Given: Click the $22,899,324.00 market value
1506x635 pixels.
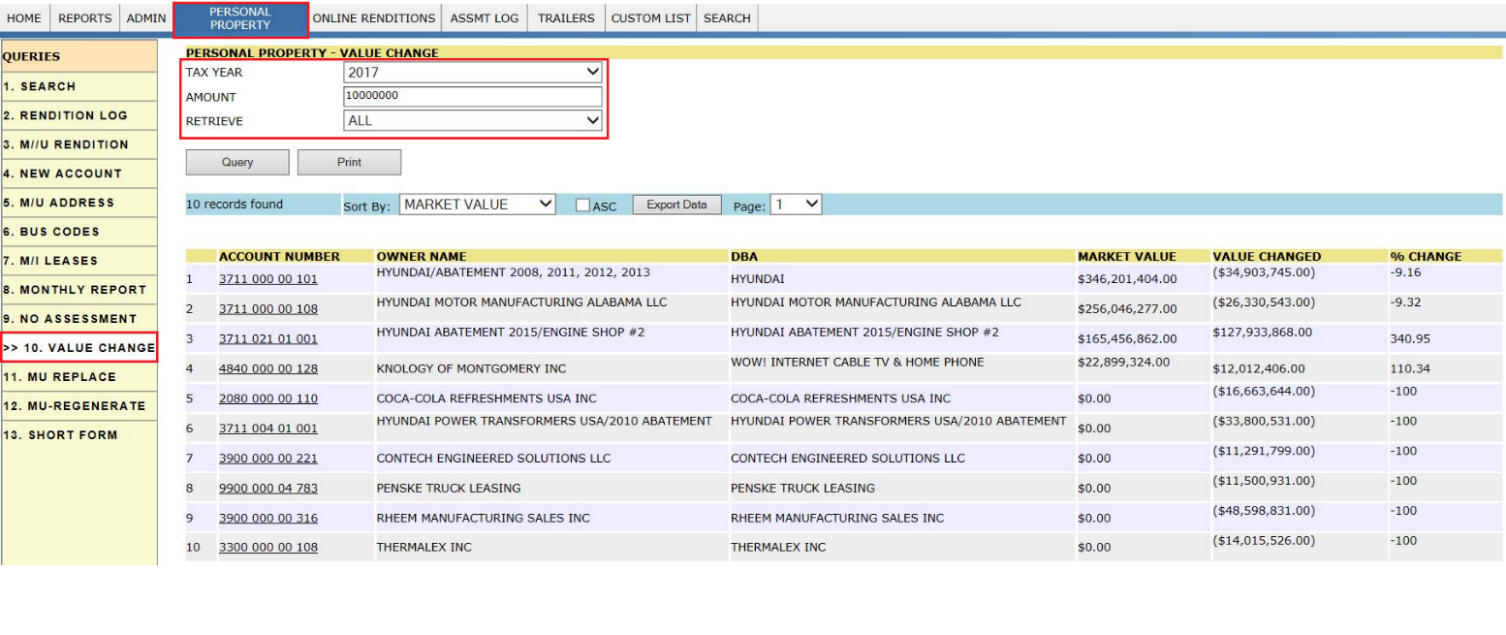Looking at the screenshot, I should (x=1123, y=362).
